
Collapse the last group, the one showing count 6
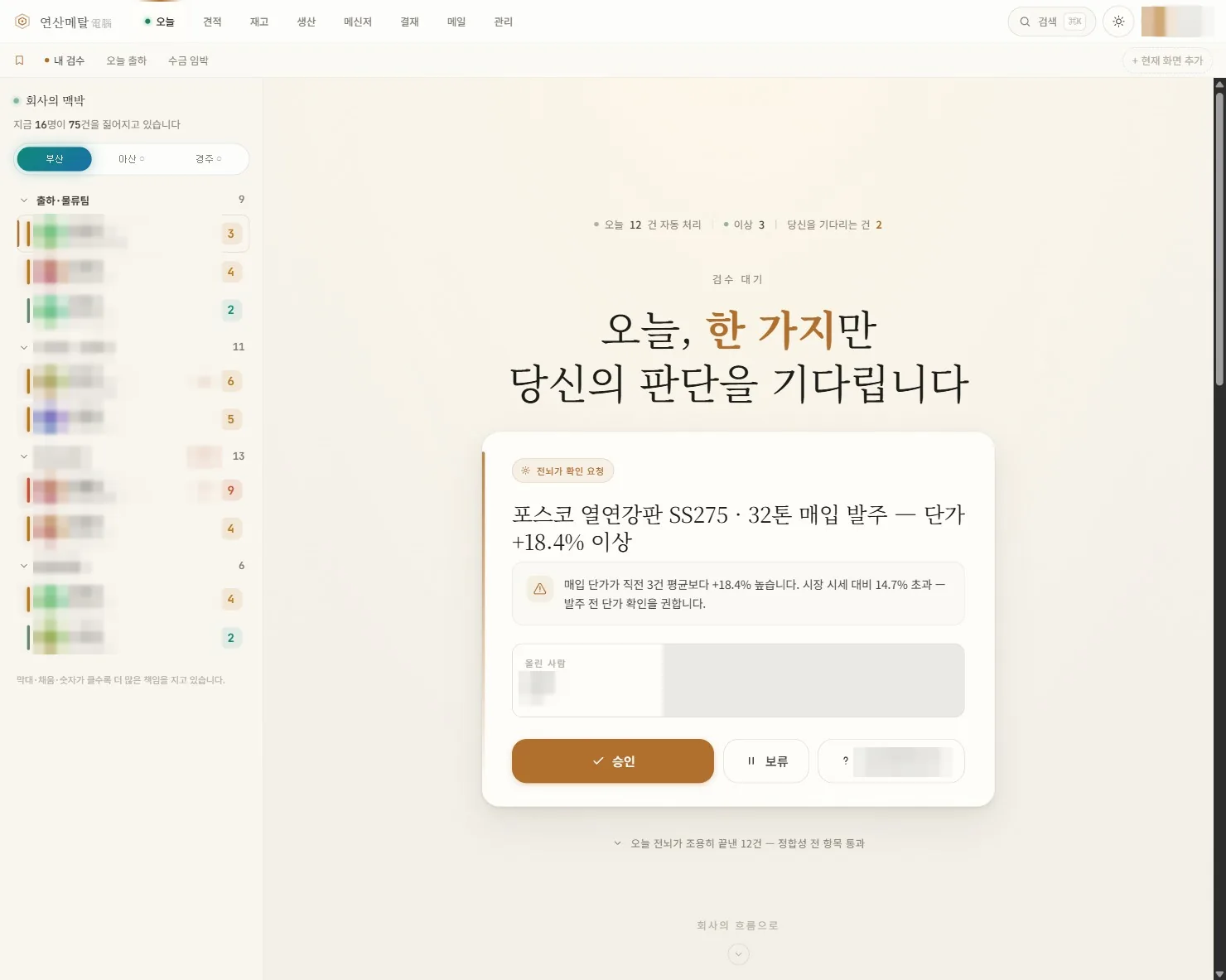click(x=24, y=566)
